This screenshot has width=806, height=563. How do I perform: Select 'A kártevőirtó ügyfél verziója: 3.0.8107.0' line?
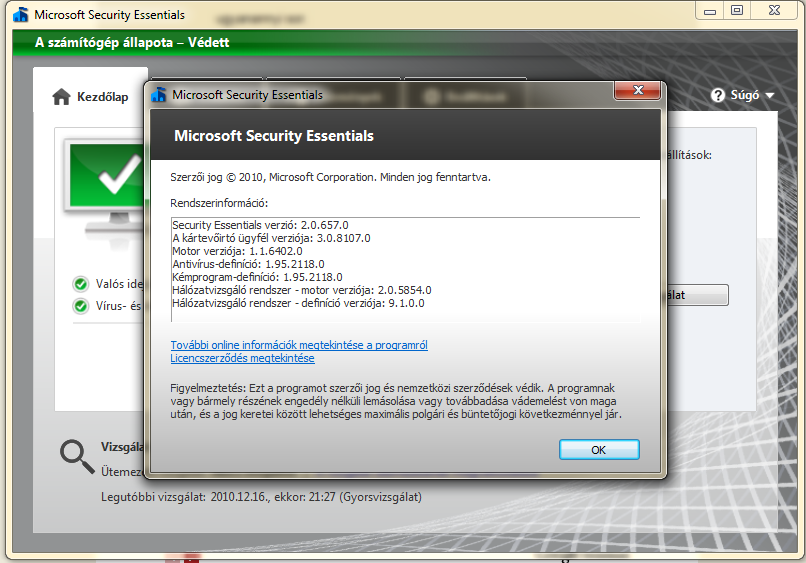pyautogui.click(x=271, y=238)
